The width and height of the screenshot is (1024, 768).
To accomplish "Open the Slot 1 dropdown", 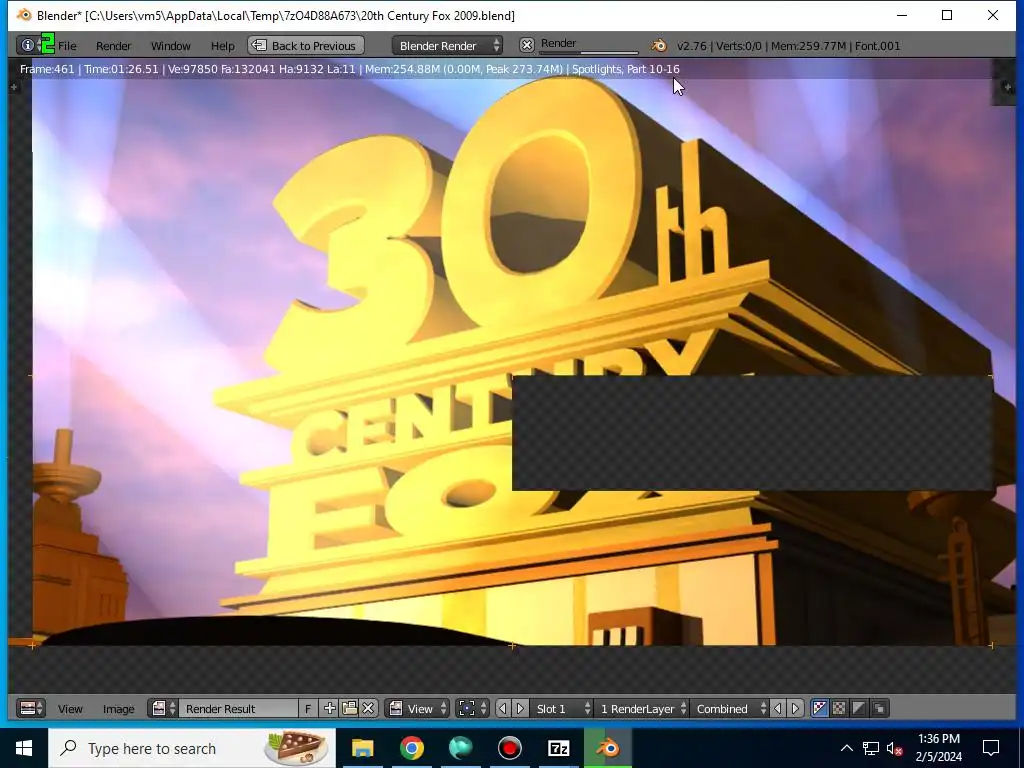I will pos(561,709).
